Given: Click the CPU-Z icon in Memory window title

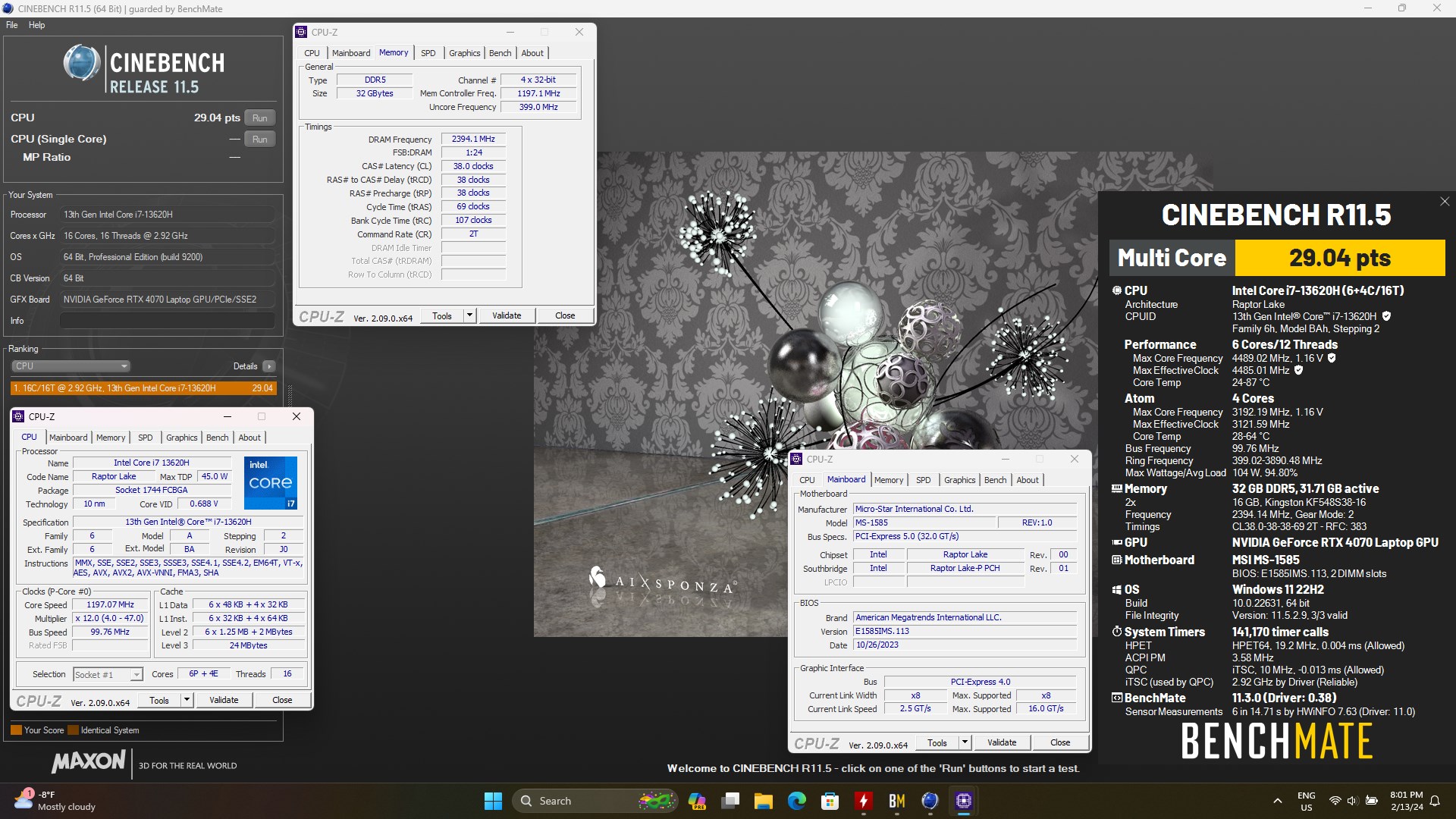Looking at the screenshot, I should pos(302,32).
